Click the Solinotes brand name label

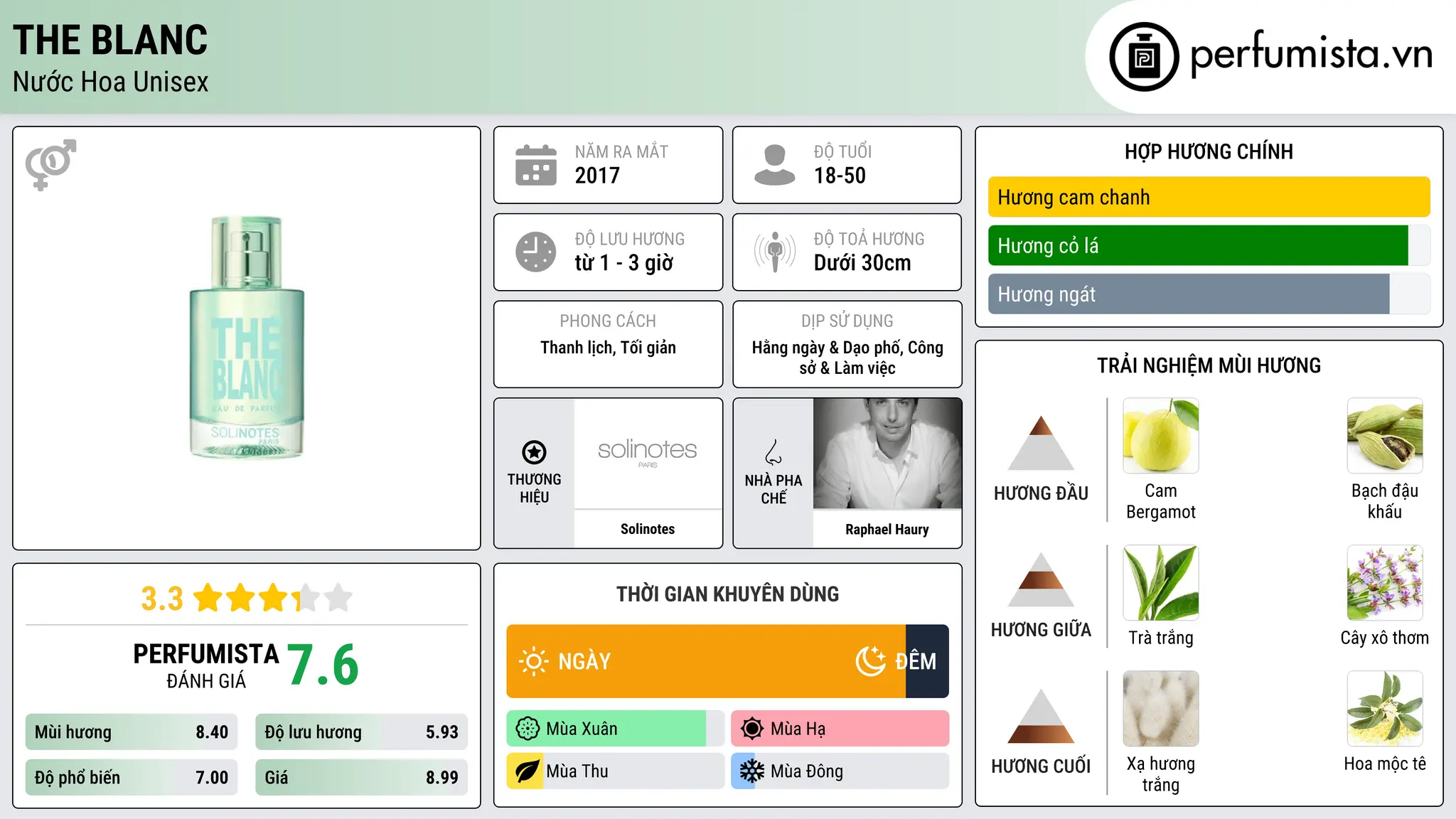click(x=648, y=529)
